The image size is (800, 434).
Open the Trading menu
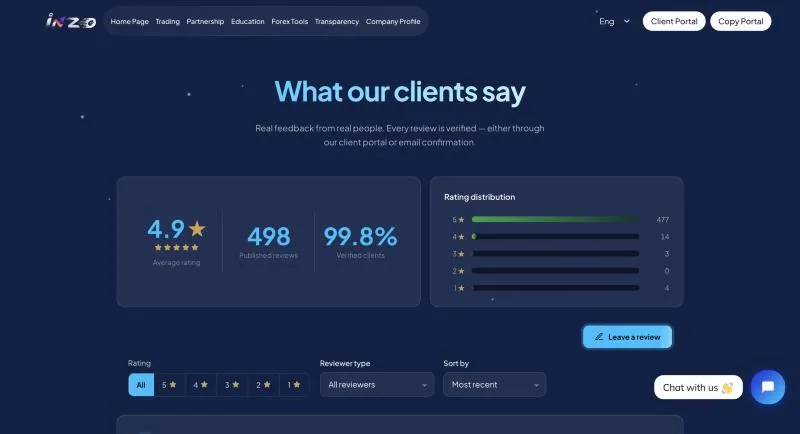tap(167, 21)
